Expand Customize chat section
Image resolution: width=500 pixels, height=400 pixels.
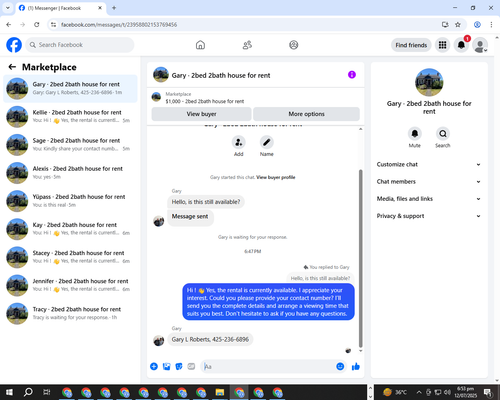[x=429, y=164]
